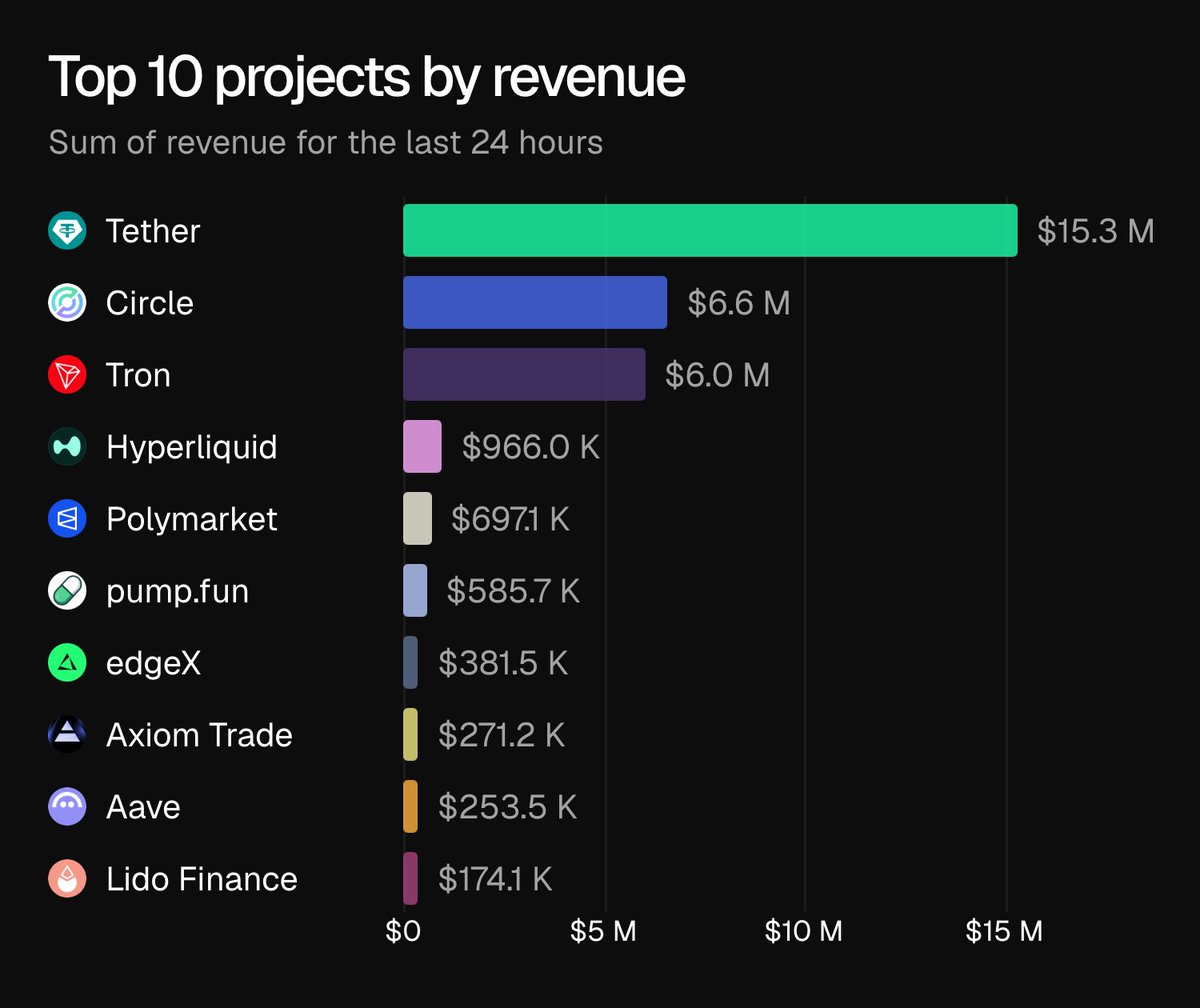Click the Aave project name

(143, 807)
